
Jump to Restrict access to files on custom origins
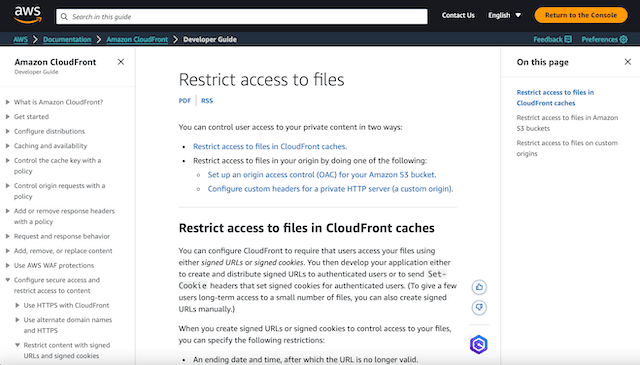coord(567,148)
